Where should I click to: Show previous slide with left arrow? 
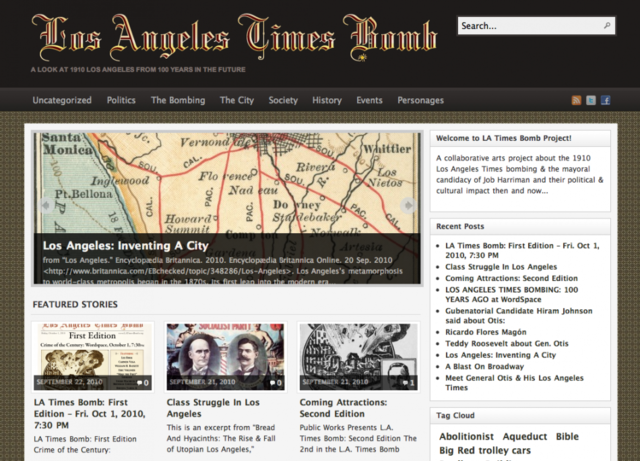(46, 205)
